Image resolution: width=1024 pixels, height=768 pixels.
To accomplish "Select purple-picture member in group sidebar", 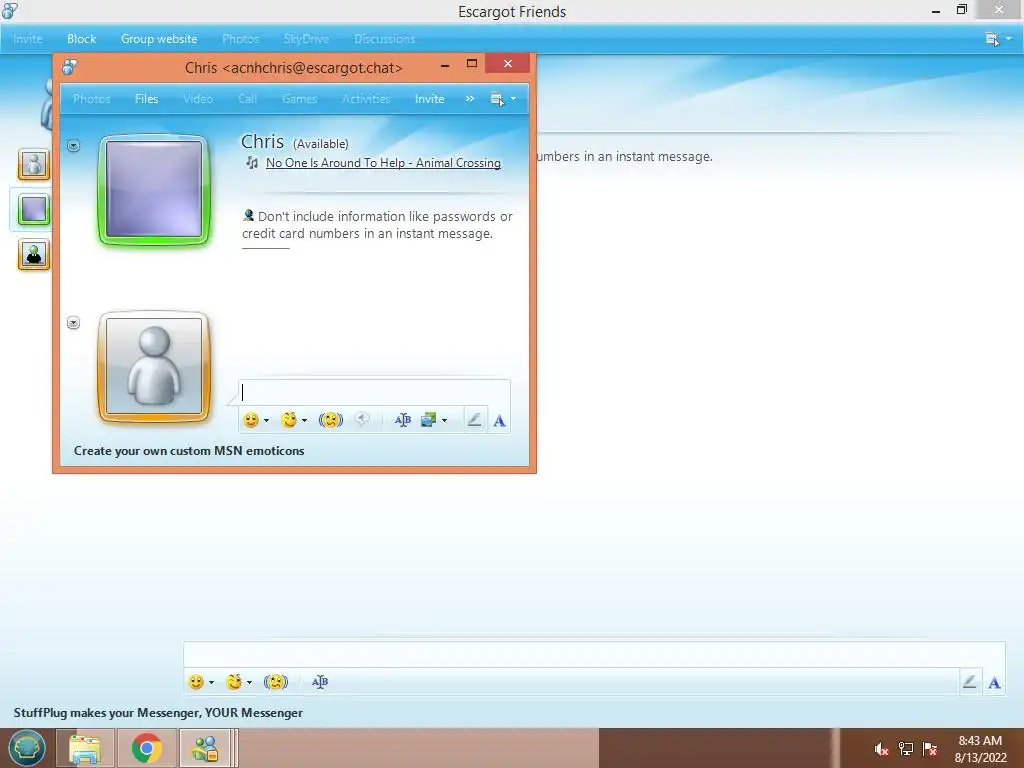I will click(33, 210).
